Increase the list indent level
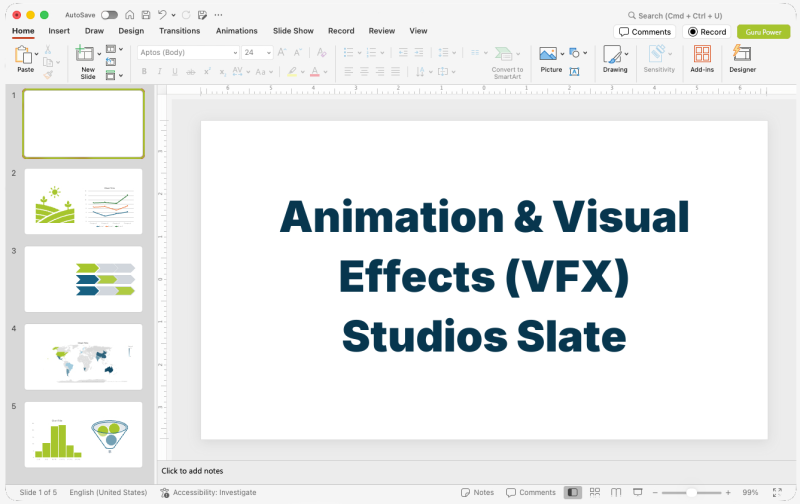 tap(419, 52)
